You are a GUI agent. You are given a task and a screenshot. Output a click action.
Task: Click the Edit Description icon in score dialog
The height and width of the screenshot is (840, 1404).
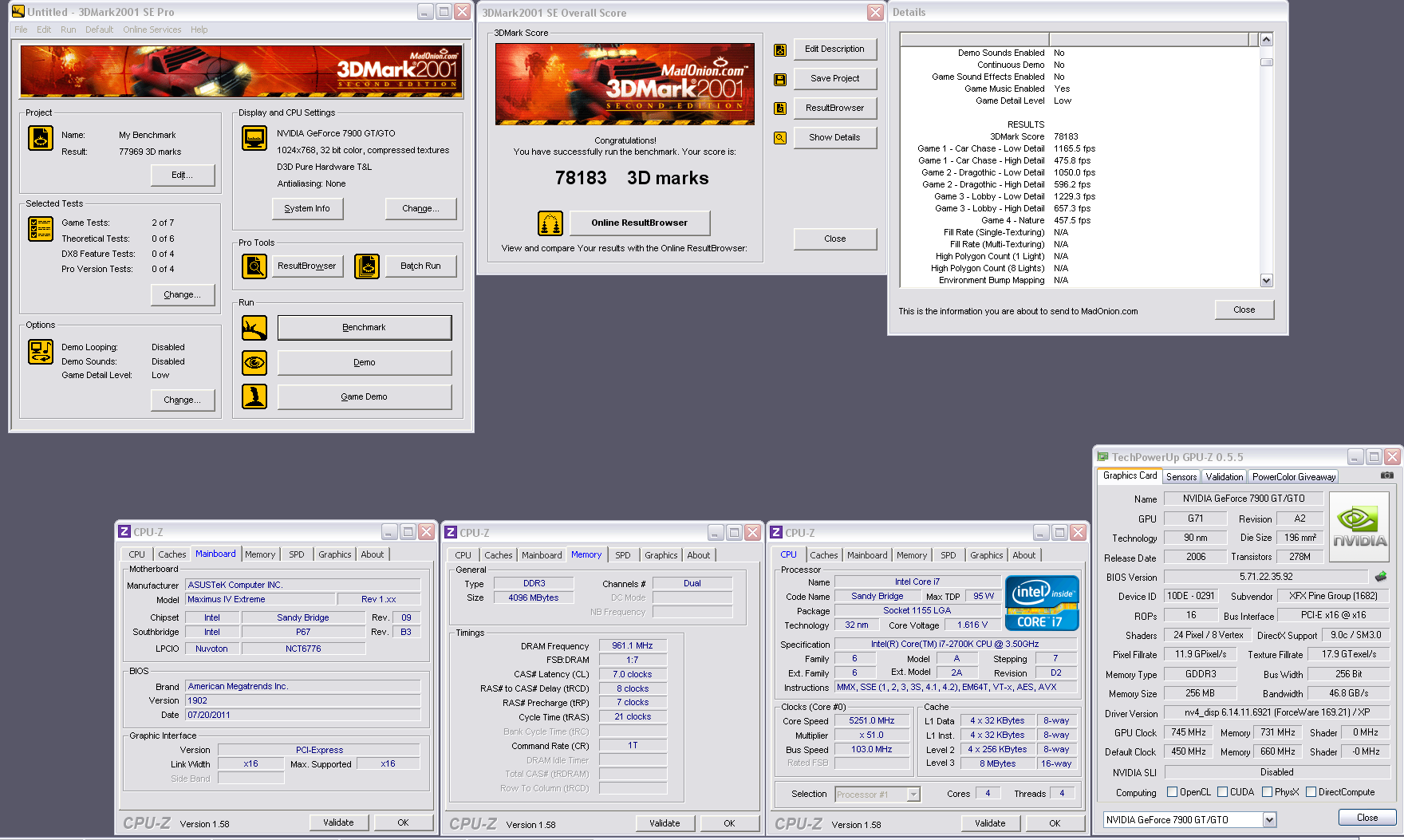pos(780,49)
